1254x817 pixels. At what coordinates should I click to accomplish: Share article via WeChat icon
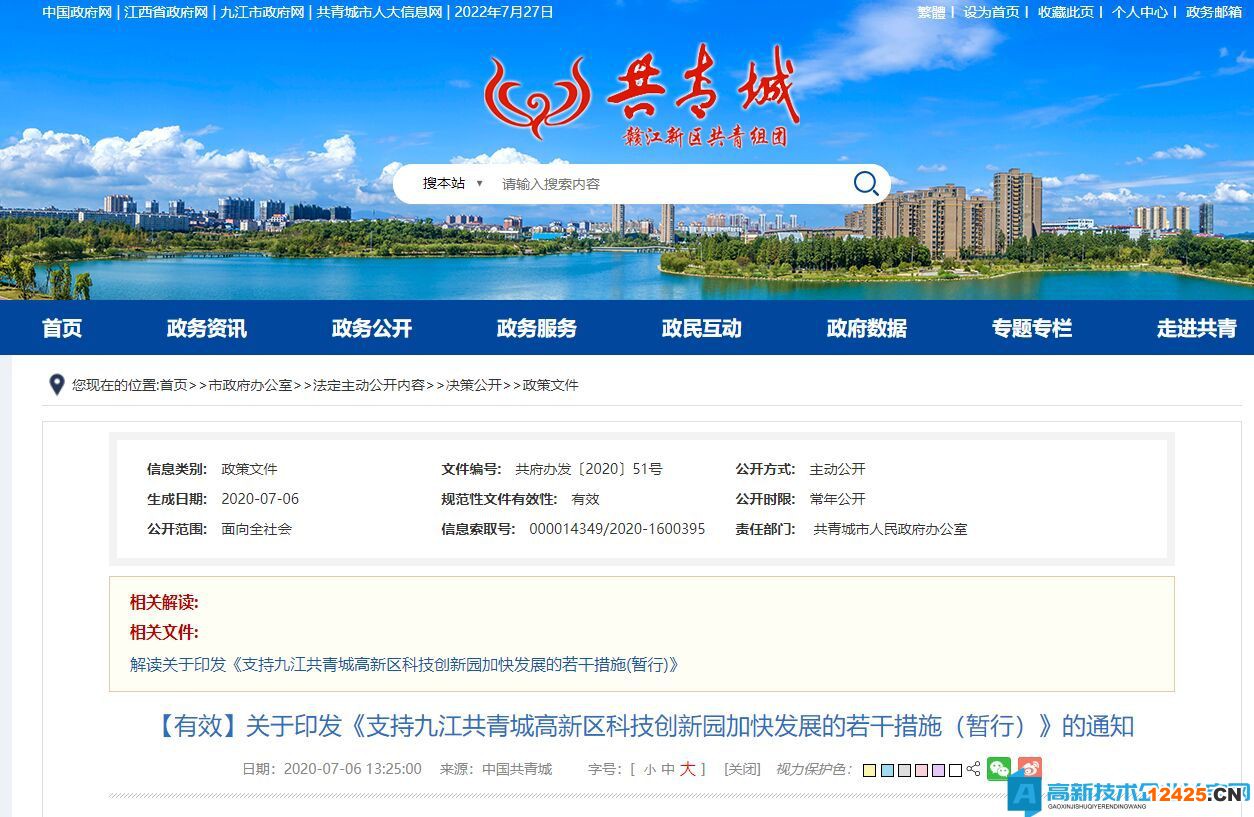point(998,768)
